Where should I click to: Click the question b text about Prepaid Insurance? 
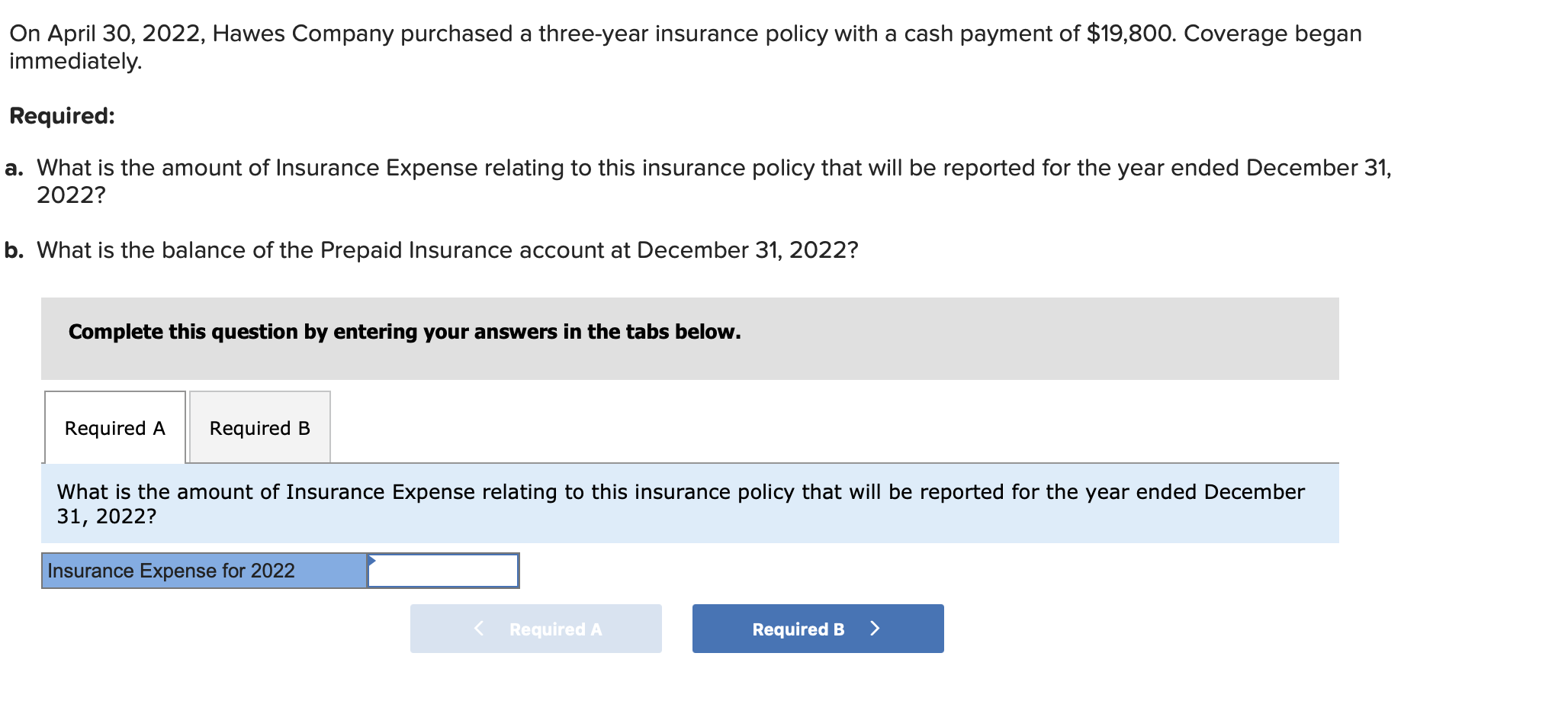click(447, 250)
